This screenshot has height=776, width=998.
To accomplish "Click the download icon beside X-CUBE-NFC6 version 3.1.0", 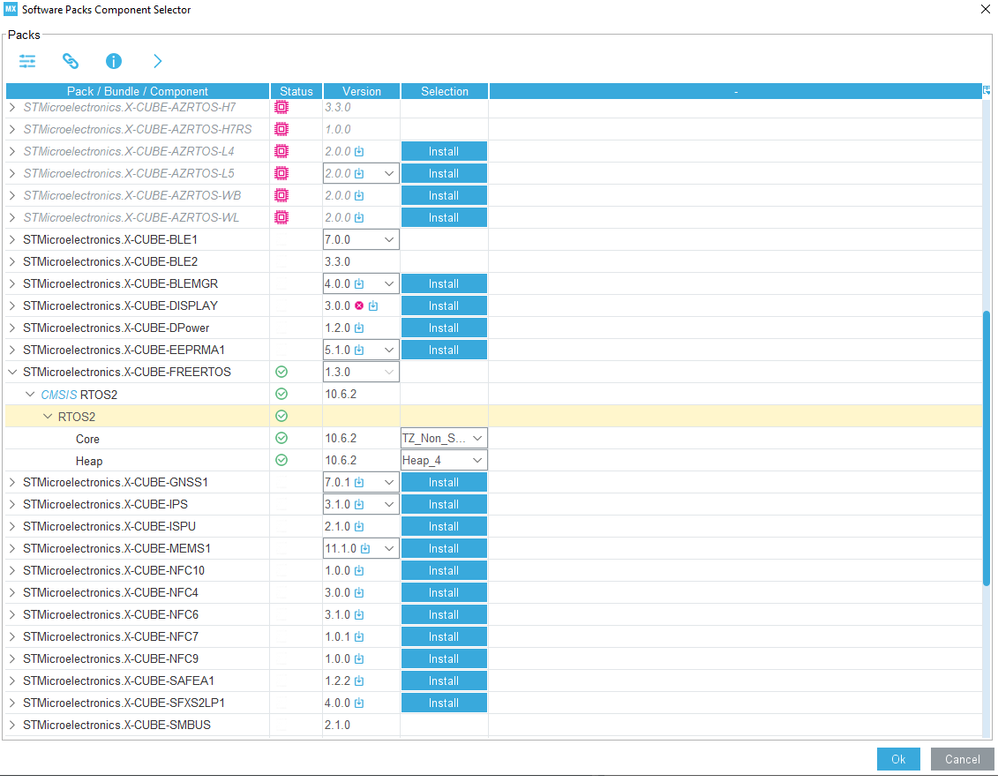I will tap(359, 615).
